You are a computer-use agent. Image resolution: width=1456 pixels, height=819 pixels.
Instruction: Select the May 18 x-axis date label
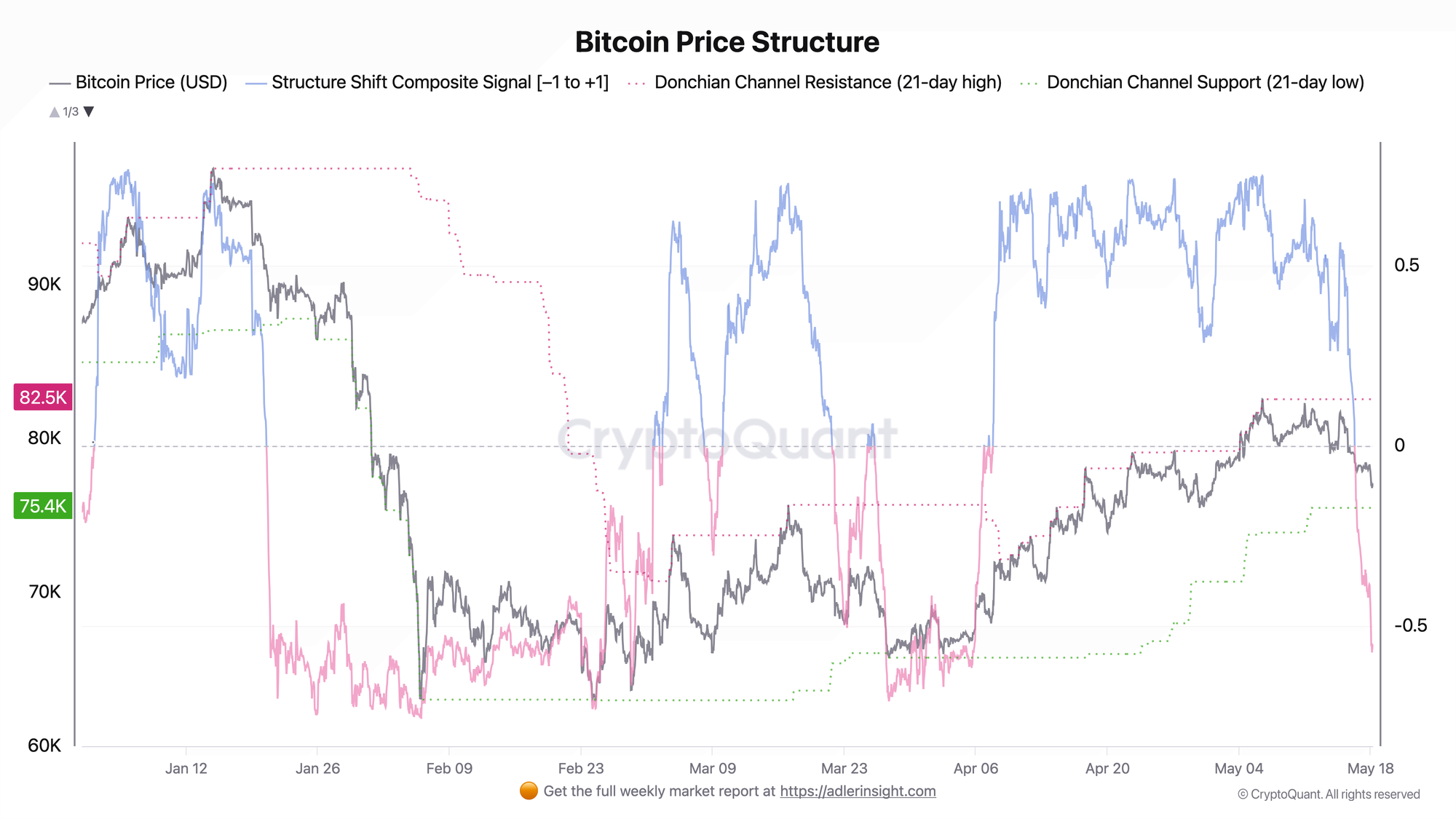pyautogui.click(x=1370, y=769)
